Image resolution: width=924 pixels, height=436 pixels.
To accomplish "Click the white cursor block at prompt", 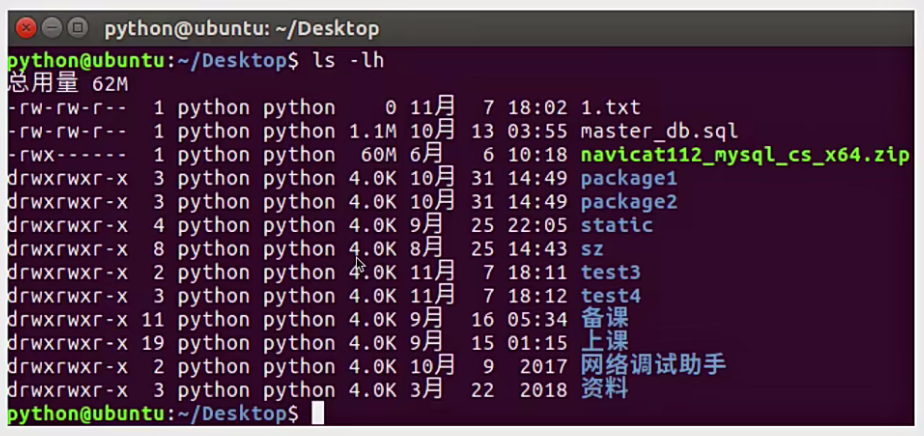I will point(318,413).
